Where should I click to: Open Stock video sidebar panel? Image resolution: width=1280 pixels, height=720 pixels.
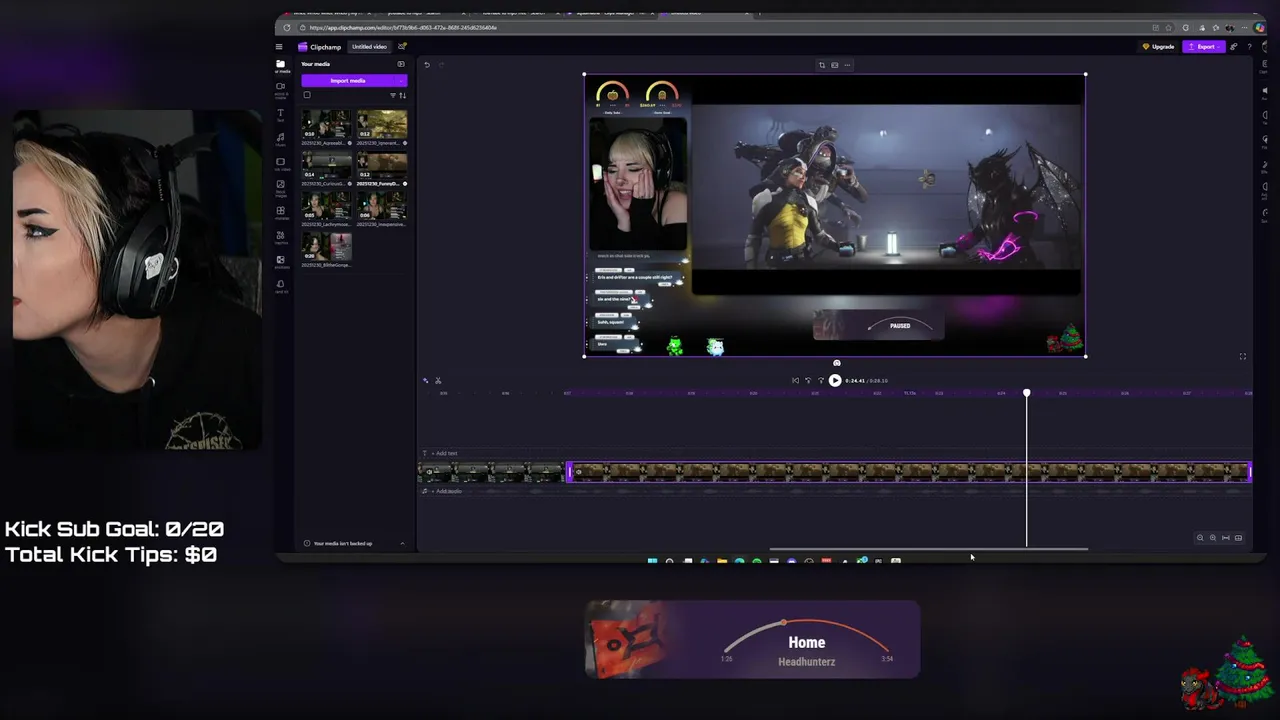coord(281,163)
